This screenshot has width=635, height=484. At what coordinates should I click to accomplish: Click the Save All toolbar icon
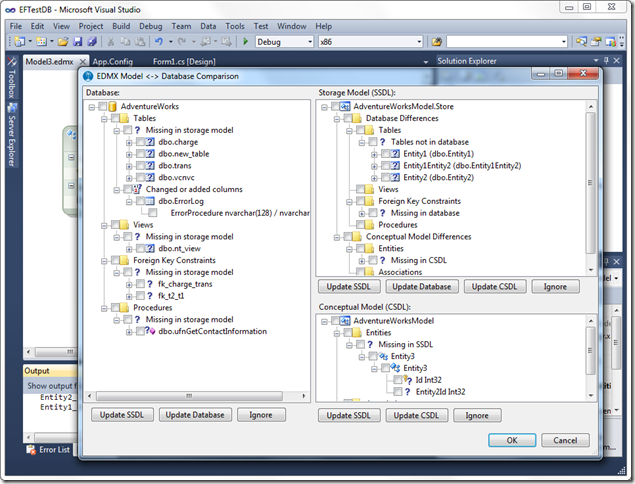(x=92, y=41)
